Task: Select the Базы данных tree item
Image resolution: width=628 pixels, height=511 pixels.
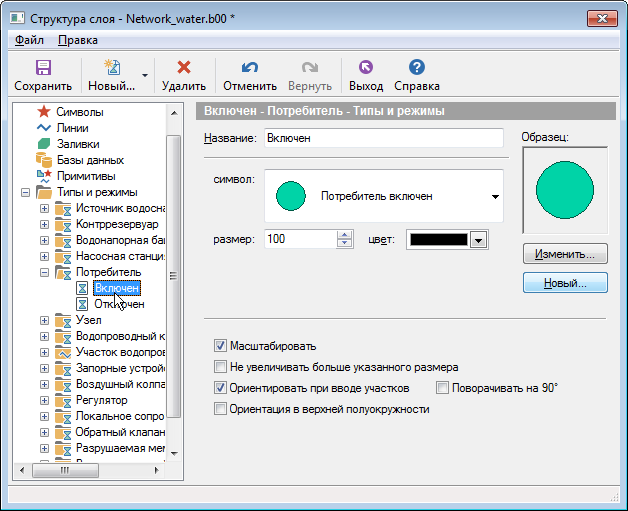Action: coord(89,160)
